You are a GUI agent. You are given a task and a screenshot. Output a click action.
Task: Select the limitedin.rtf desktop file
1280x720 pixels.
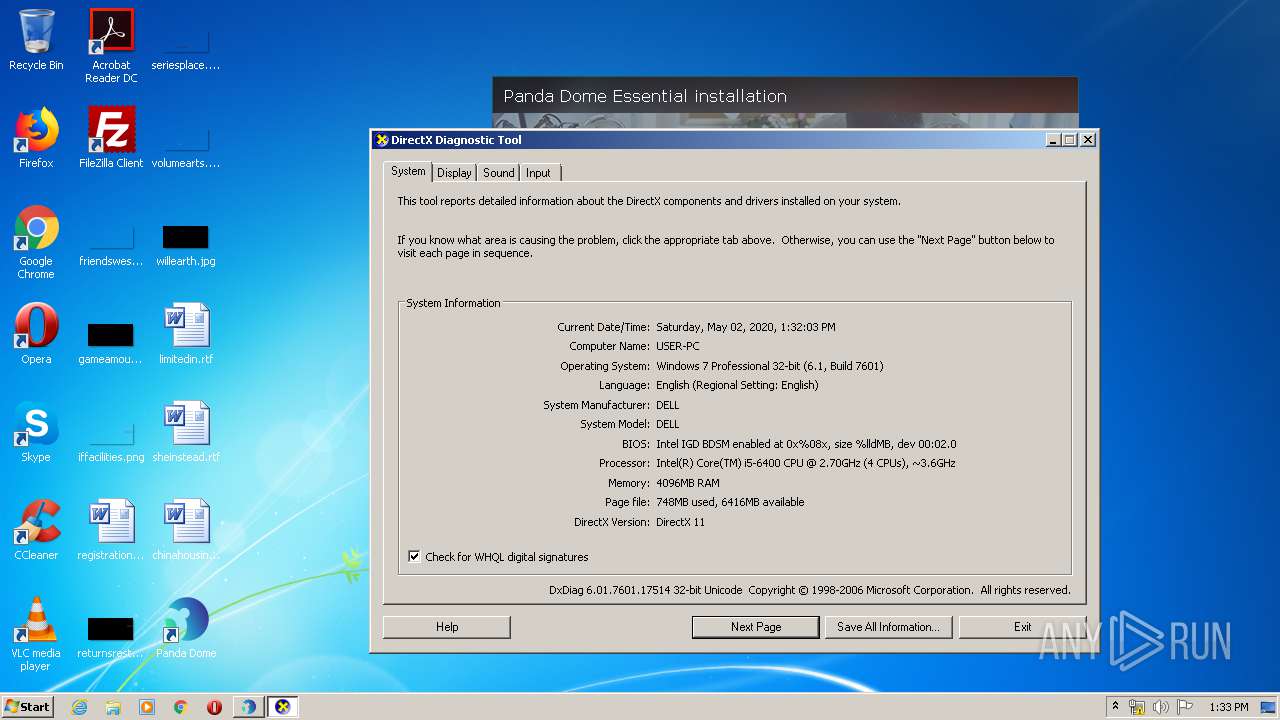(x=186, y=334)
